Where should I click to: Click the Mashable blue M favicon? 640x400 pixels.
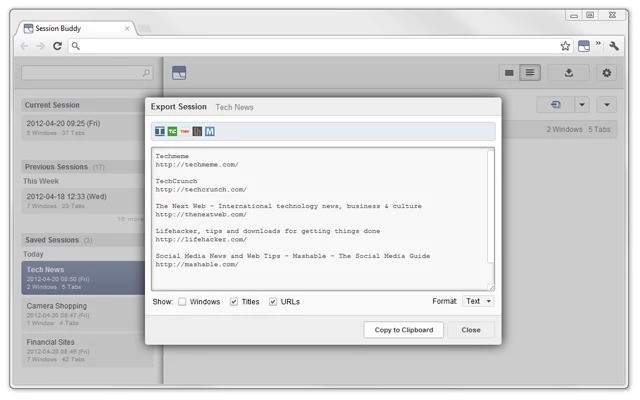[210, 131]
